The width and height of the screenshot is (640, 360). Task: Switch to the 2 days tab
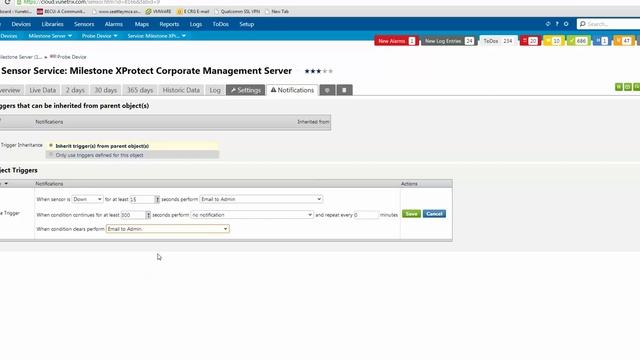[75, 90]
